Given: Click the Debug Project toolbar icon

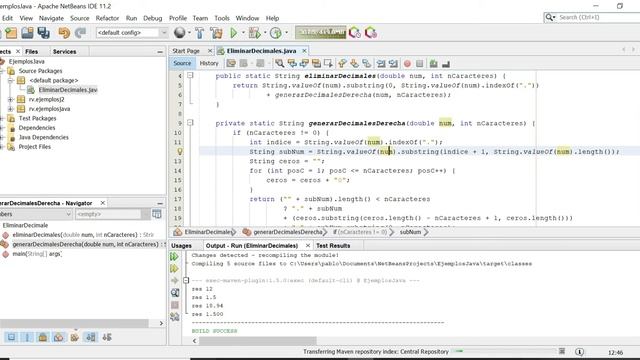Looking at the screenshot, I should point(255,33).
